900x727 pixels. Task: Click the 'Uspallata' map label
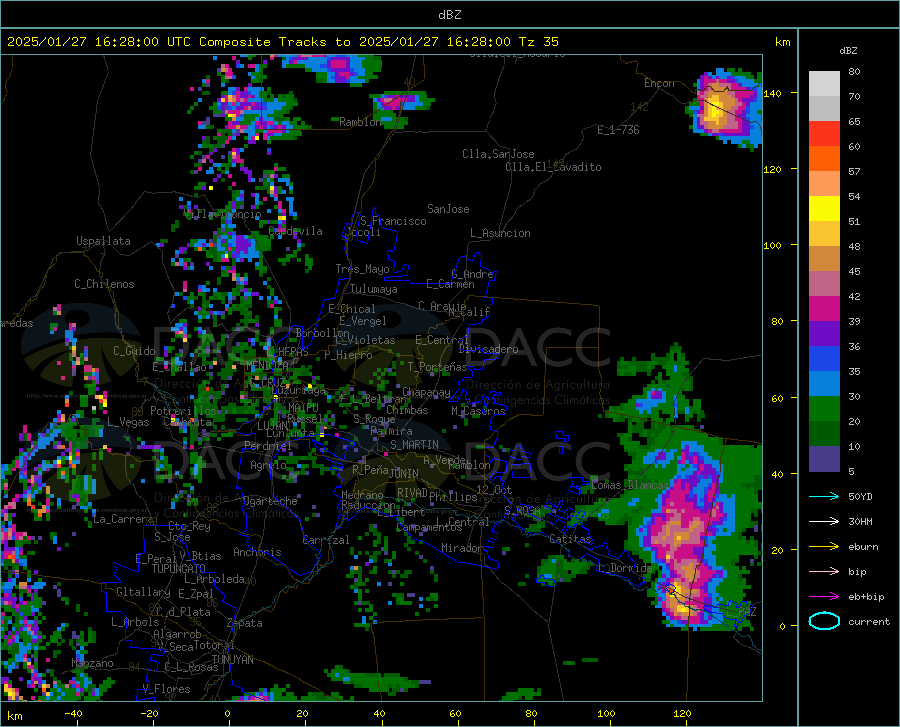[x=103, y=242]
